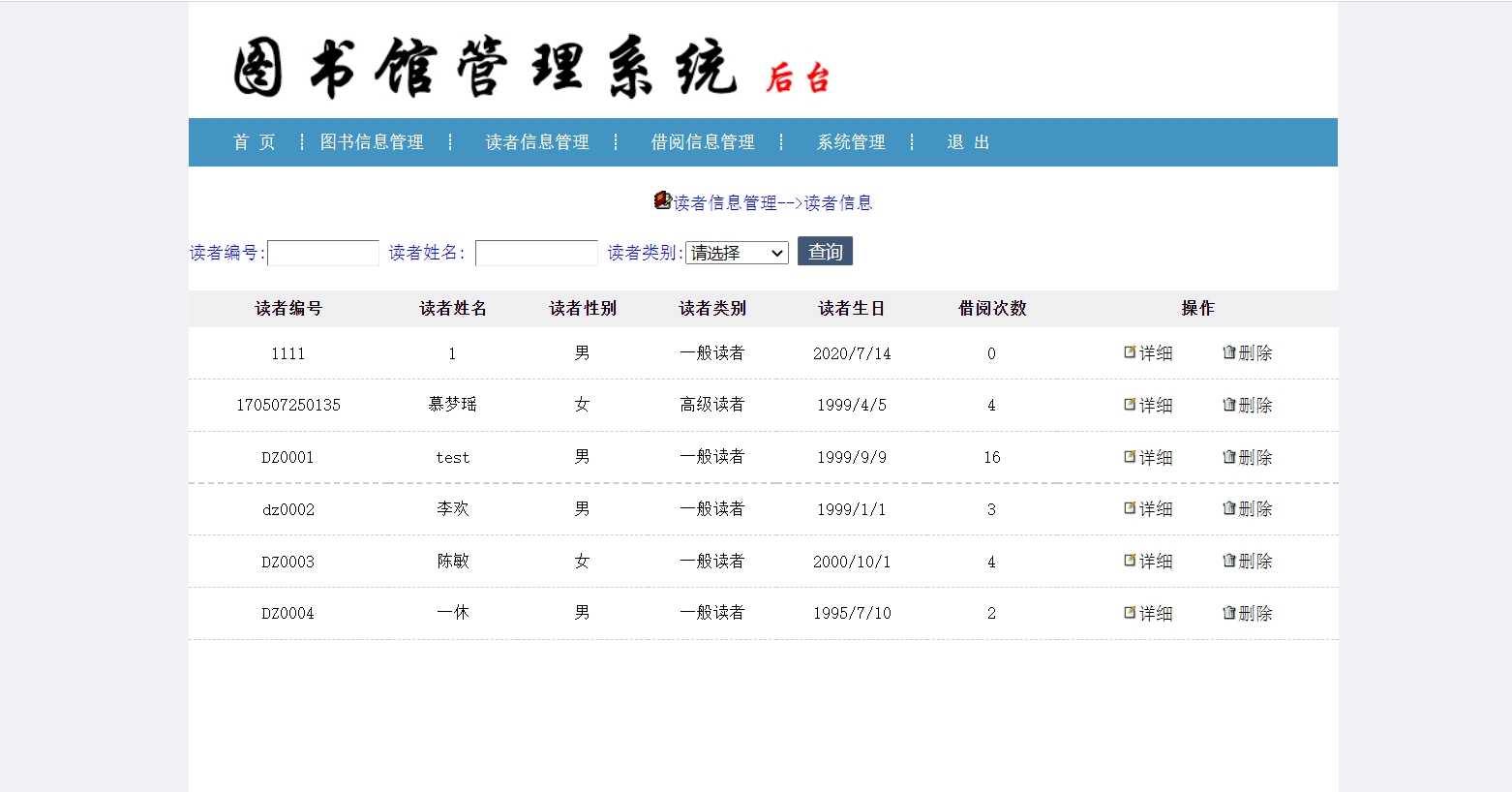Select reader number cell 170507250135
This screenshot has height=792, width=1512.
(x=288, y=405)
